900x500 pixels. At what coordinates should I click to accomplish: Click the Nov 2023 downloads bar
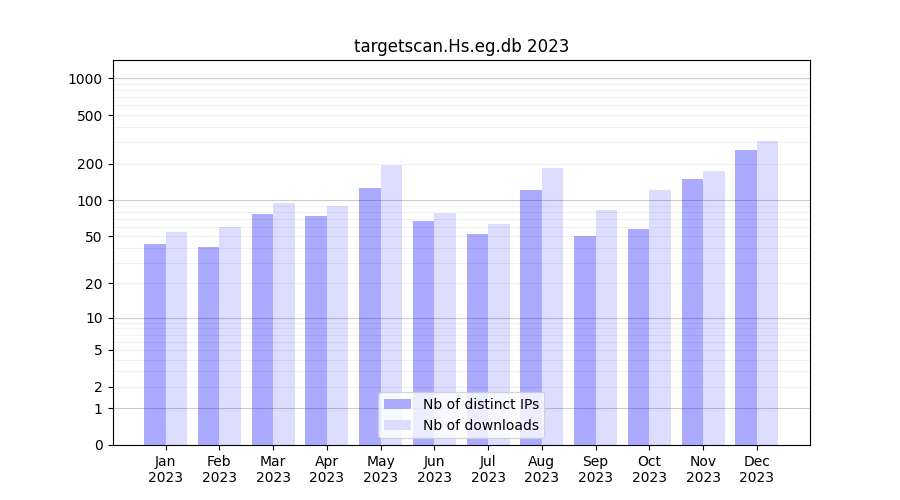pyautogui.click(x=714, y=308)
